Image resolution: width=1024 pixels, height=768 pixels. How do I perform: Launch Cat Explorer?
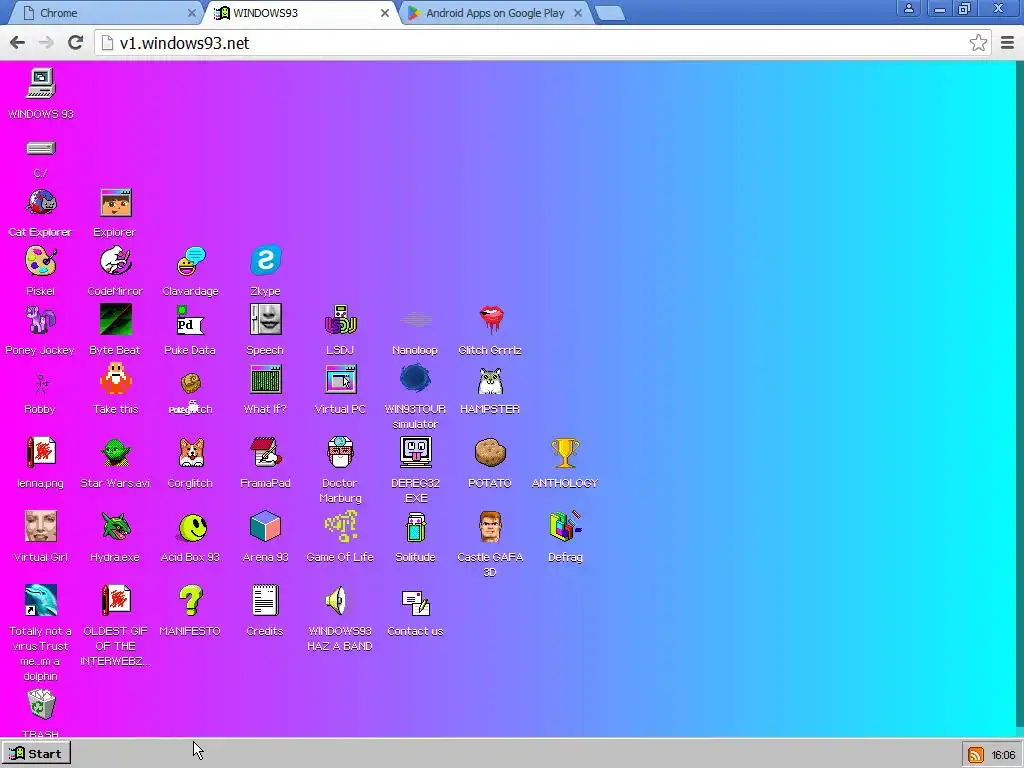[x=40, y=203]
